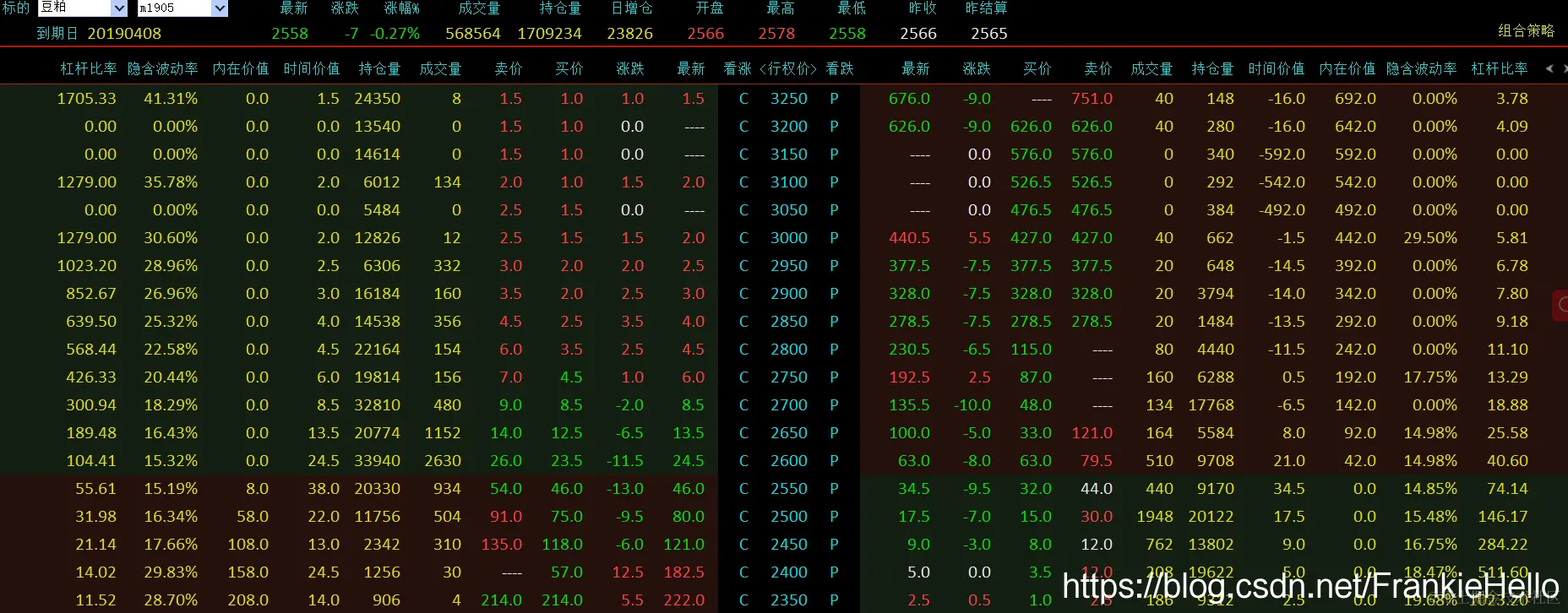Open the 组合策略 combination strategy button
1568x613 pixels.
(1526, 30)
